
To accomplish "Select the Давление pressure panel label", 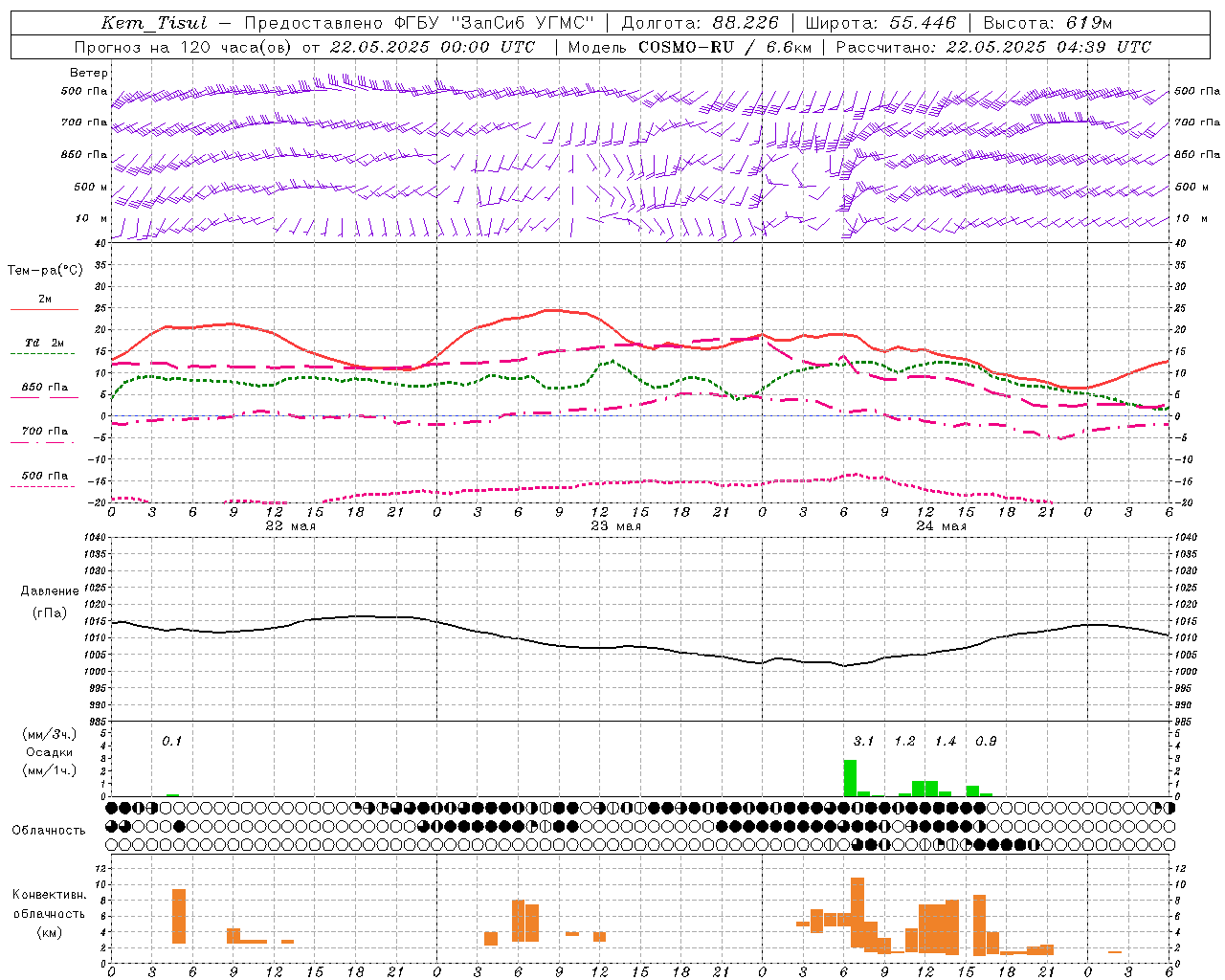I will coord(50,591).
